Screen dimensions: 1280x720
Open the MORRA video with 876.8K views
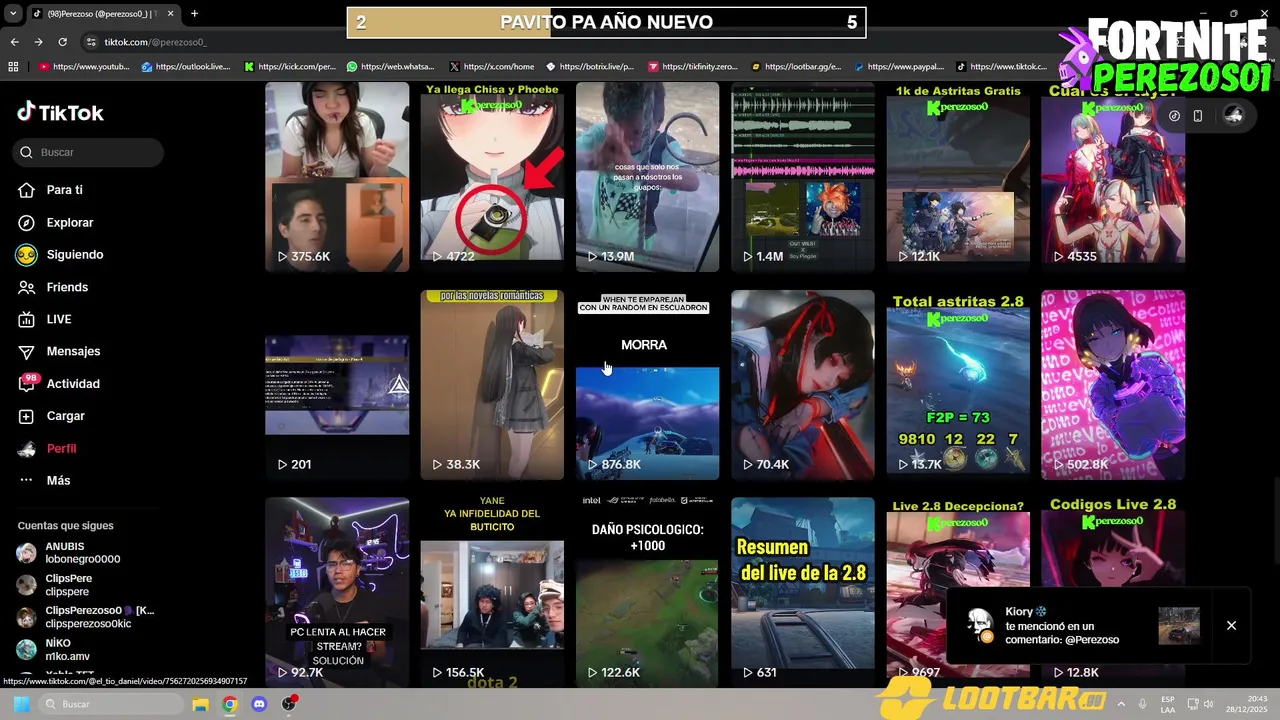click(x=647, y=385)
